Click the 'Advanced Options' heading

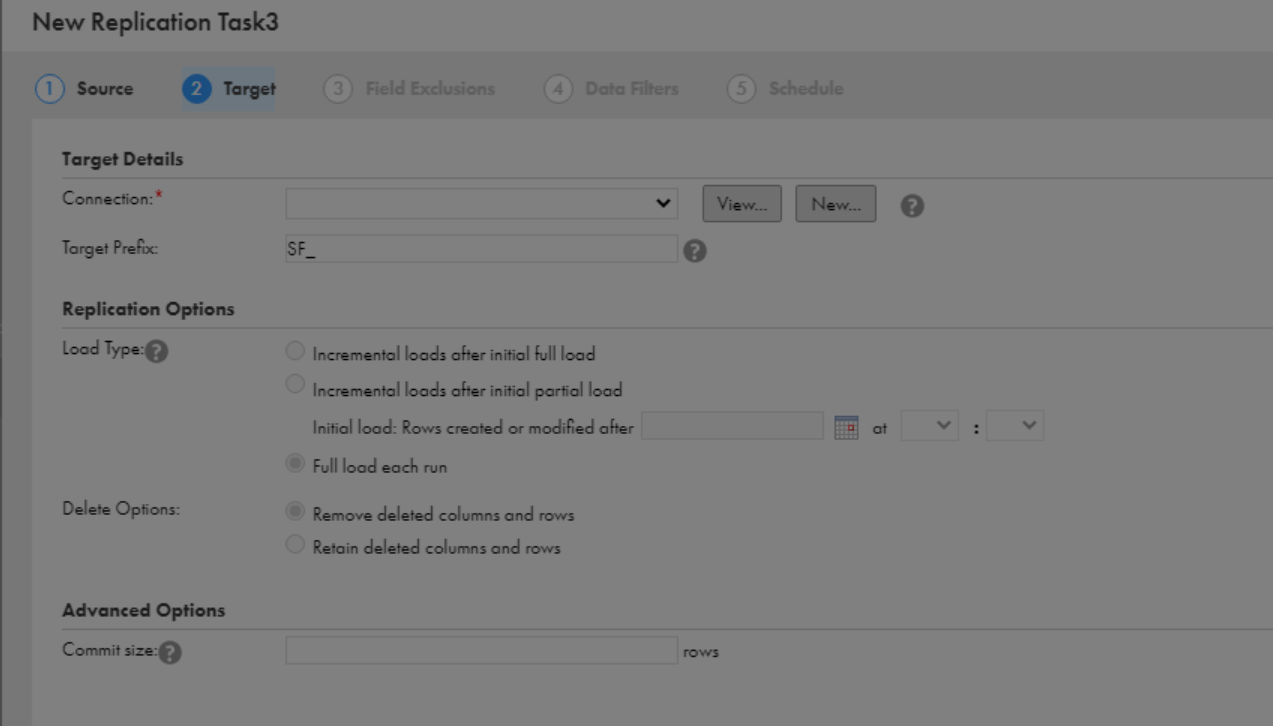point(144,610)
